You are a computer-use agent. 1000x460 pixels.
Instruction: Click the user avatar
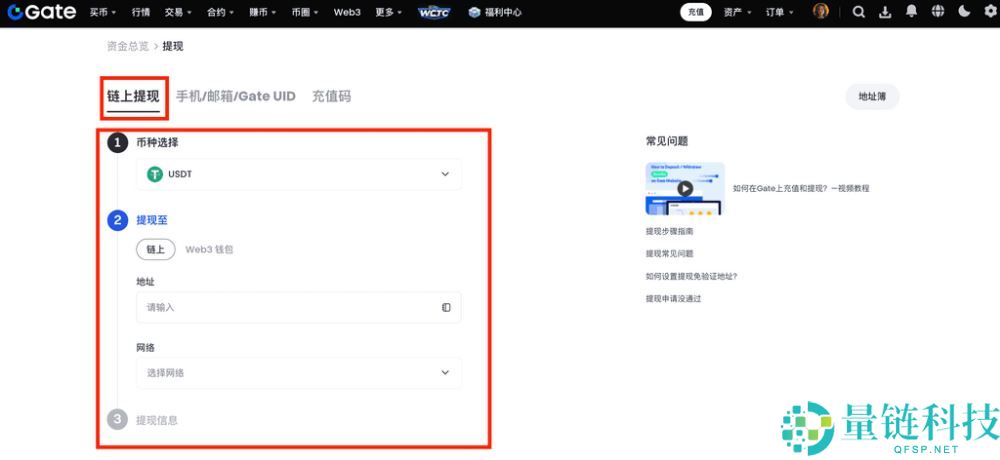[821, 11]
